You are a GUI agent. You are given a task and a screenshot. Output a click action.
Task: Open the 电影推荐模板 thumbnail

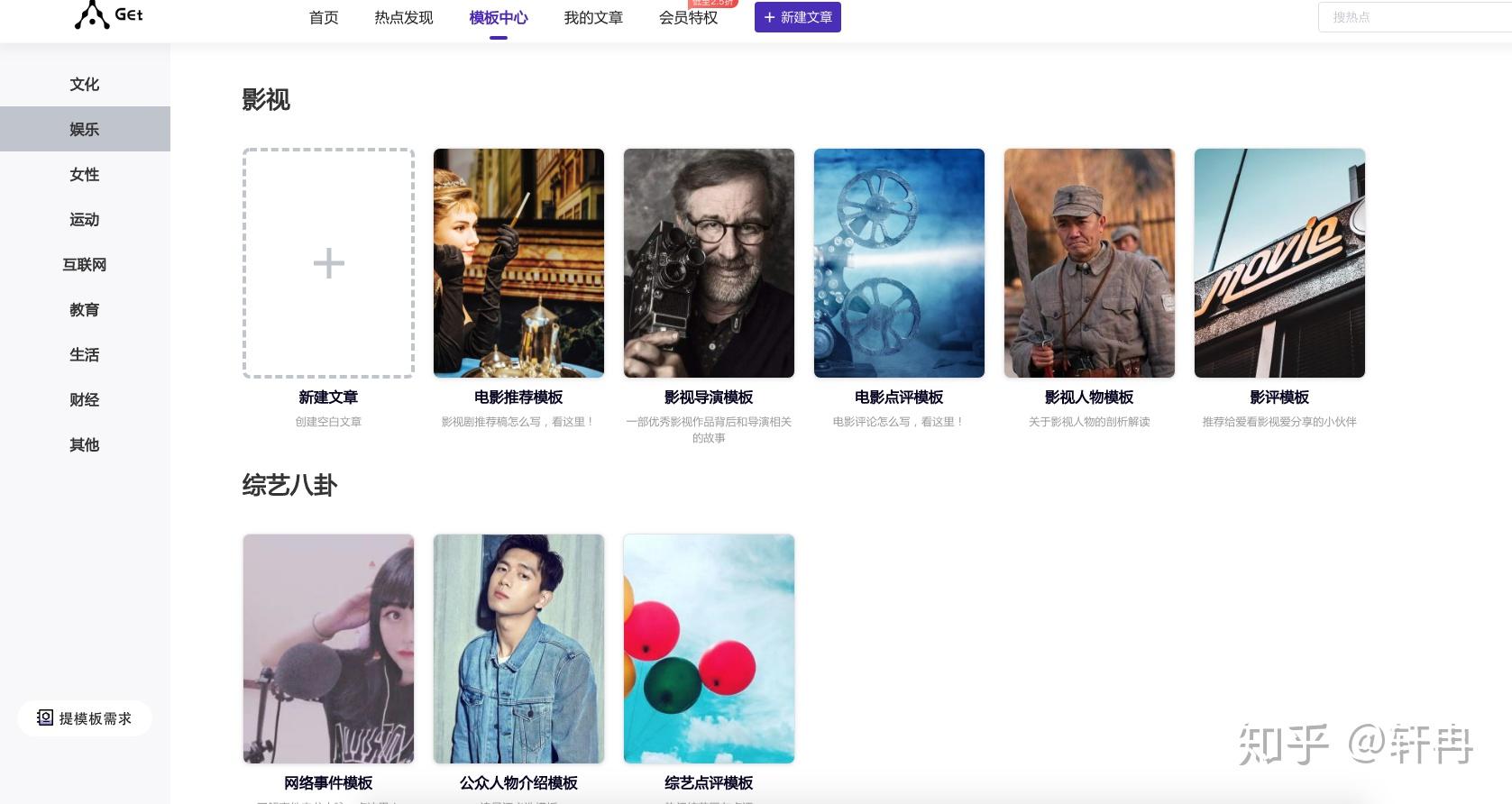[x=518, y=263]
